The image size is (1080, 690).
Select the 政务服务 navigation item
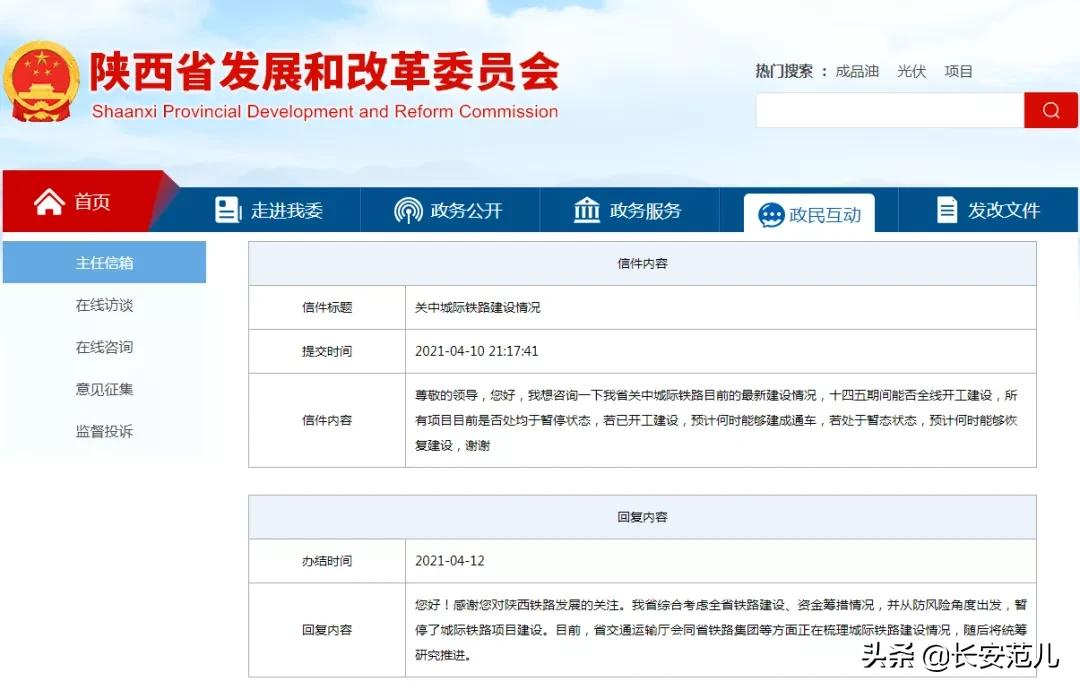(629, 210)
